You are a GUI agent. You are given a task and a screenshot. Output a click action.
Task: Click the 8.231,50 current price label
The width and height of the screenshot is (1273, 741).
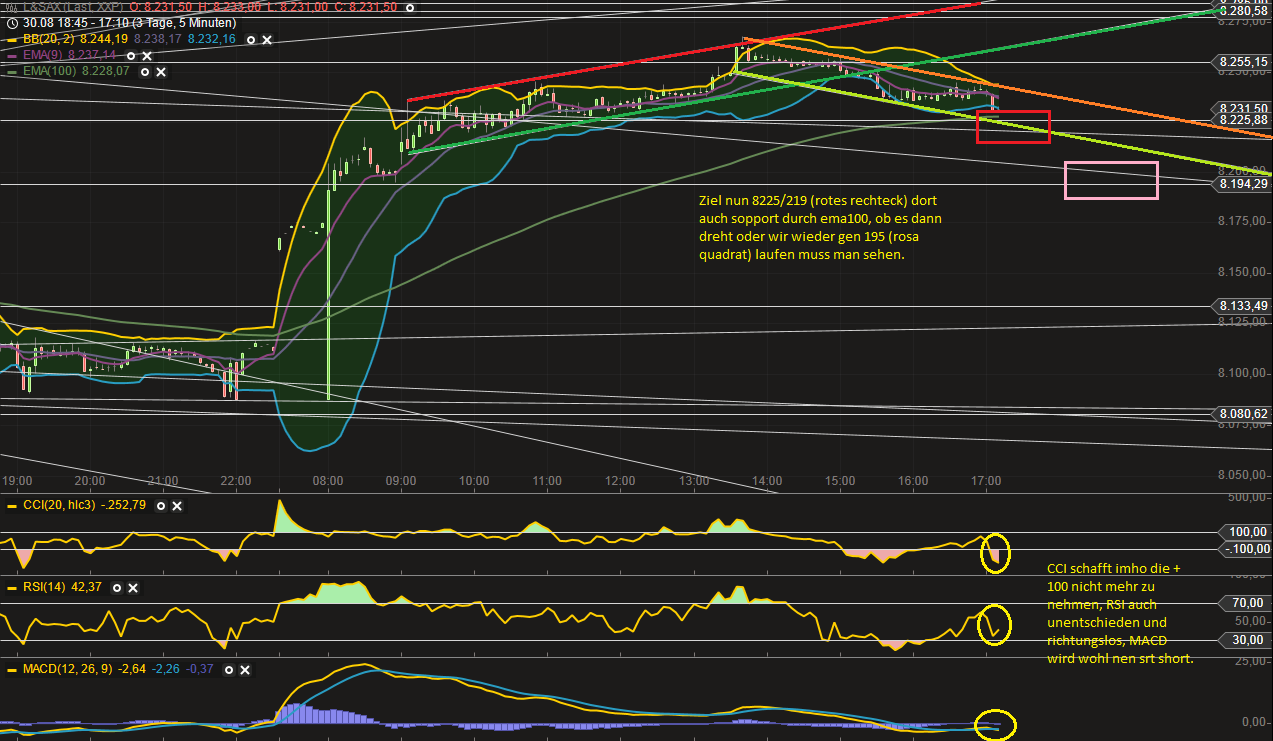pos(1243,109)
